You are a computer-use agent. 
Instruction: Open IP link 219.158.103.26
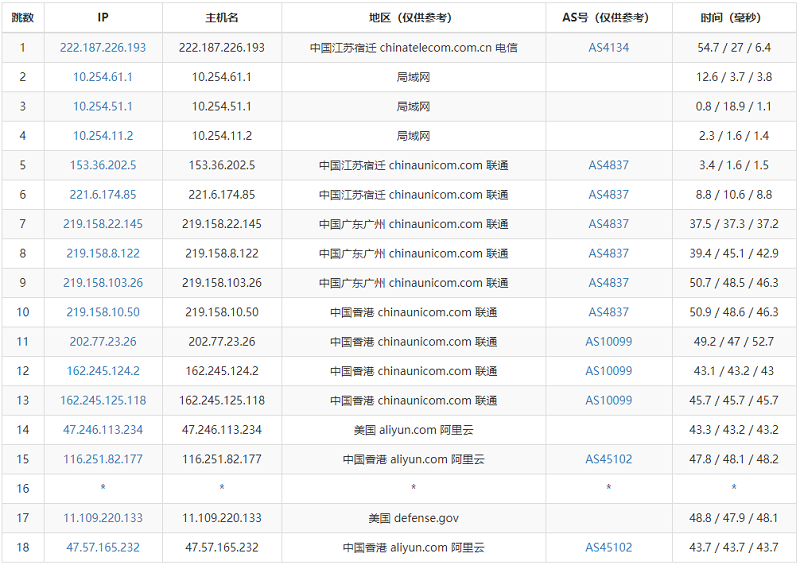pos(103,283)
